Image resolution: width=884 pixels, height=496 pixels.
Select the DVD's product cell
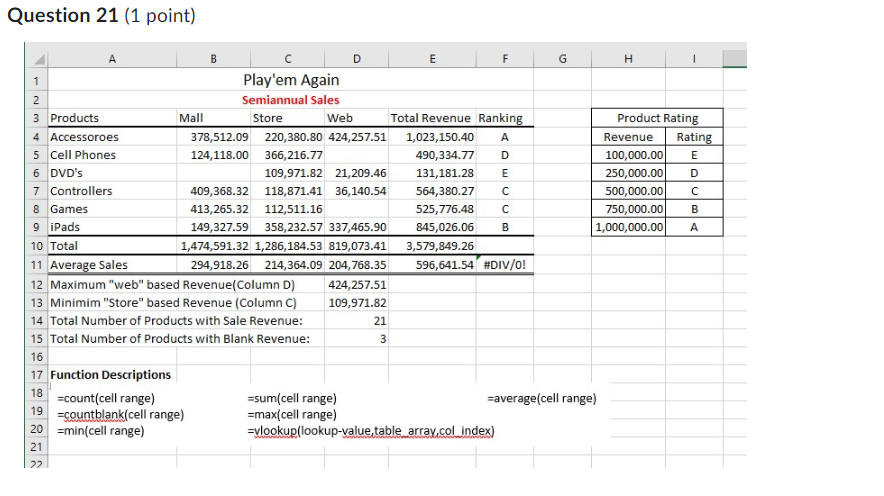tap(67, 173)
